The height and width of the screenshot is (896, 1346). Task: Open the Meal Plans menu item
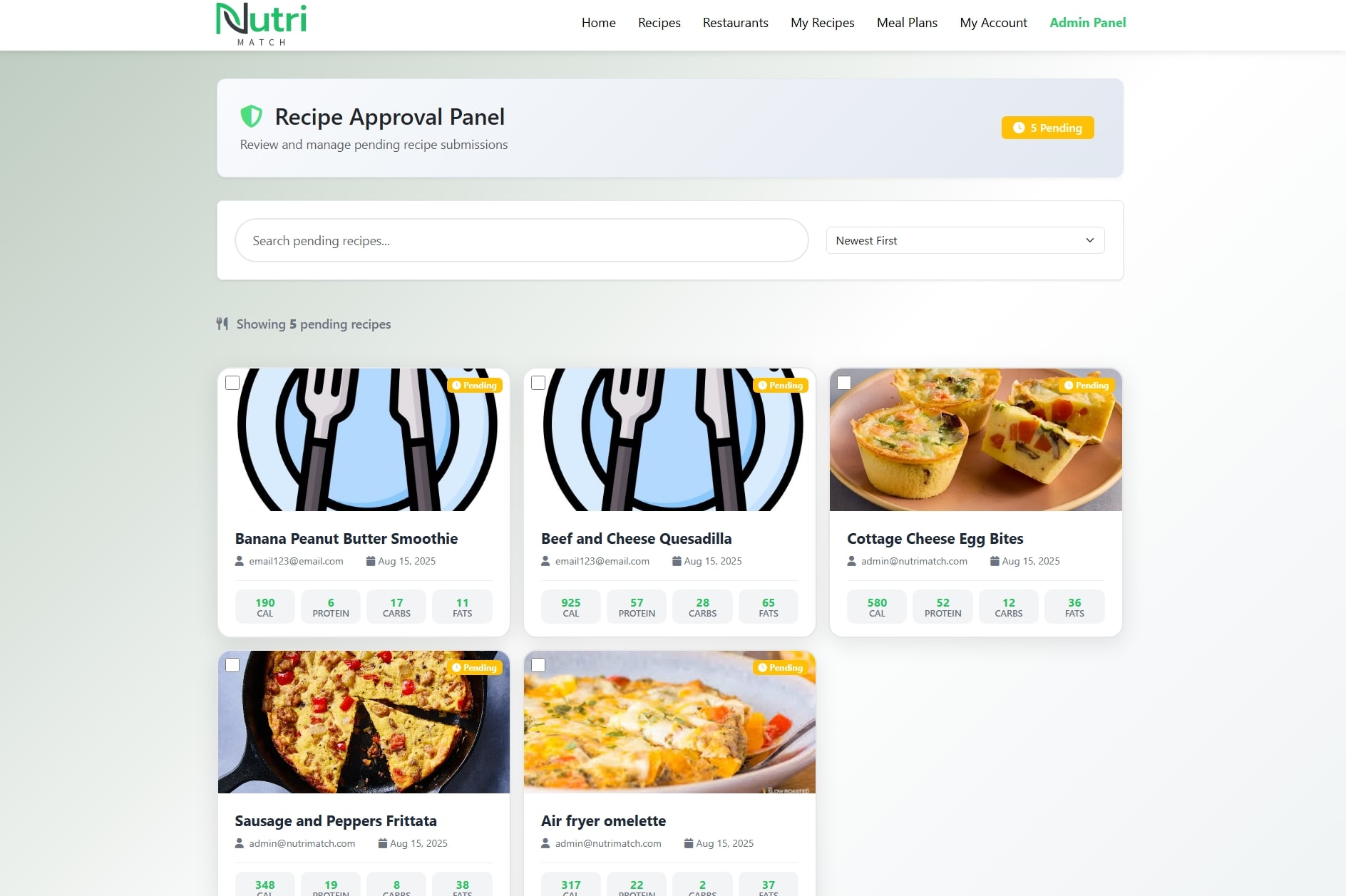point(907,23)
